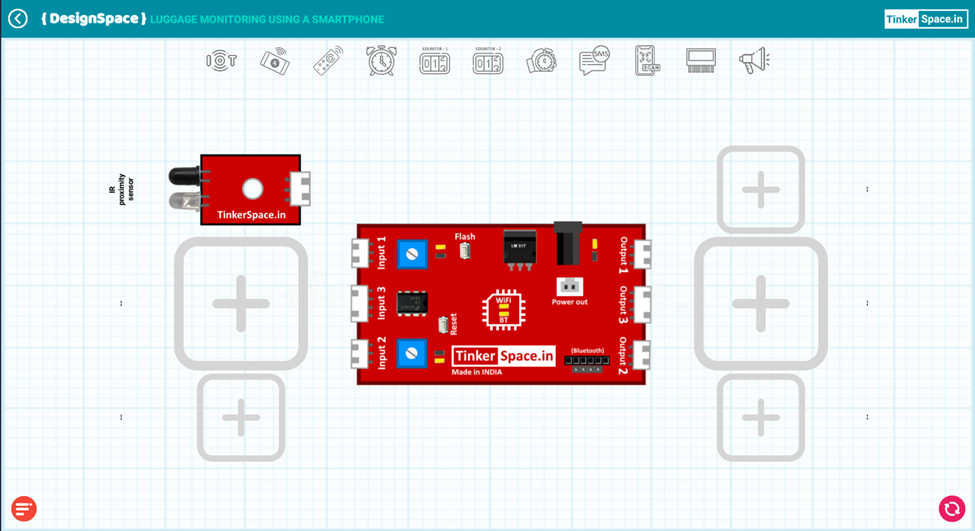Screen dimensions: 975x531
Task: Select the IoT block icon
Action: 221,61
